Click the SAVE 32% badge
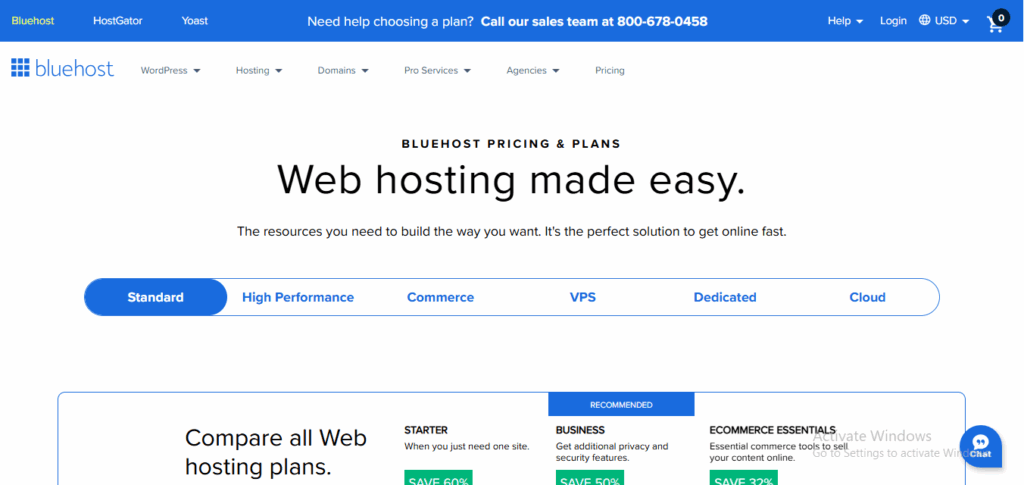Viewport: 1024px width, 485px height. [744, 478]
